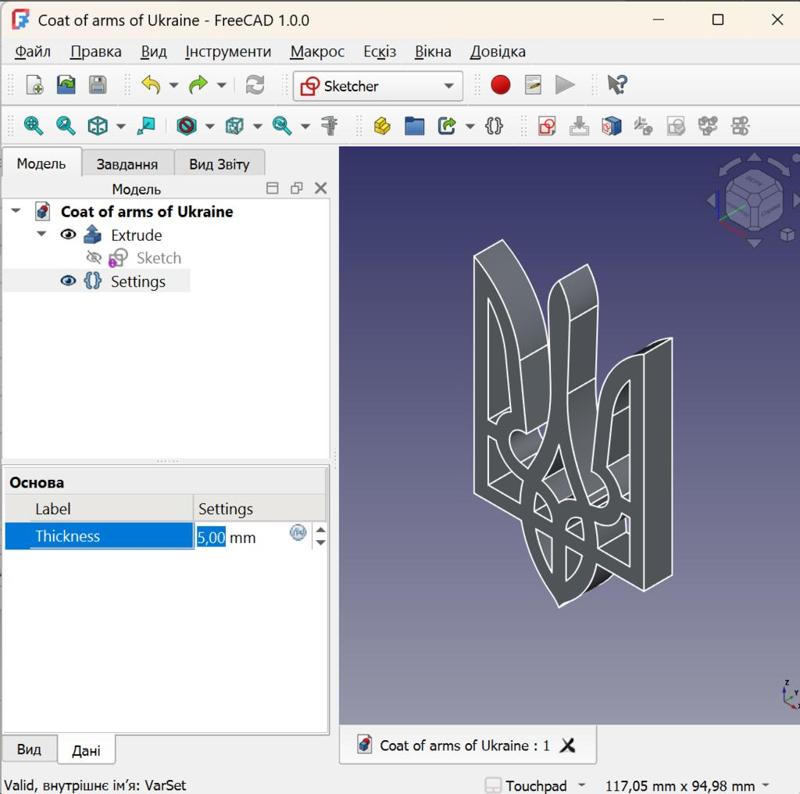800x794 pixels.
Task: Open the Sketcher workbench selector
Action: click(378, 86)
